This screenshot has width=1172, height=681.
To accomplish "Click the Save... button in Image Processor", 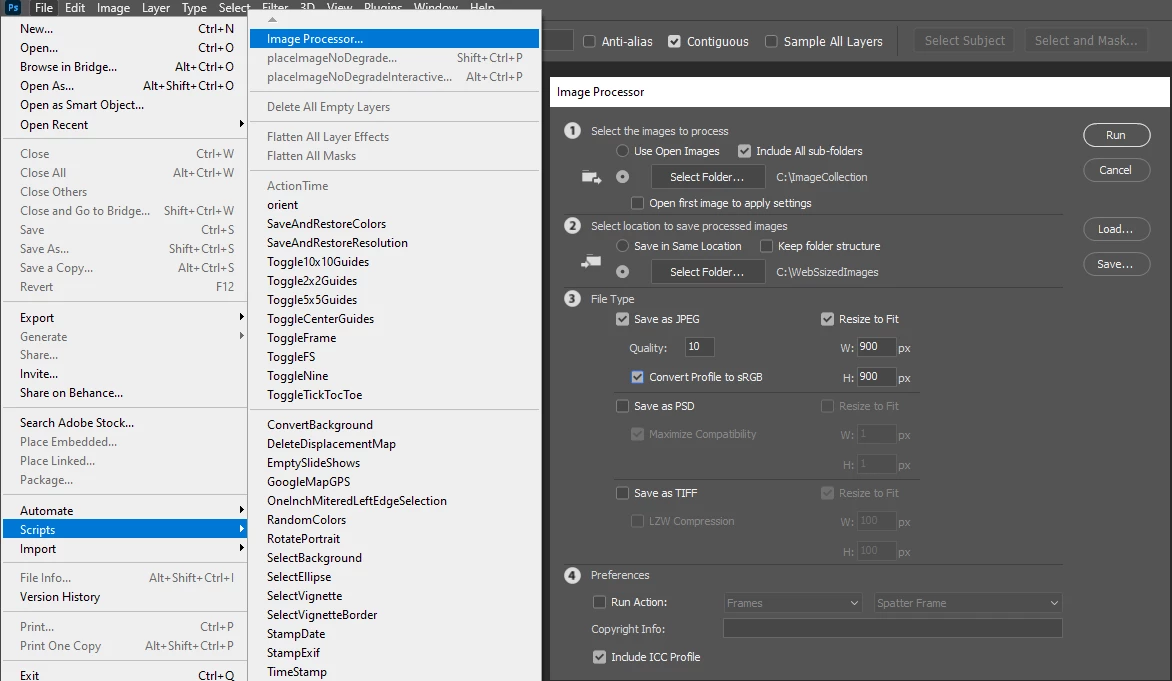I will 1116,264.
